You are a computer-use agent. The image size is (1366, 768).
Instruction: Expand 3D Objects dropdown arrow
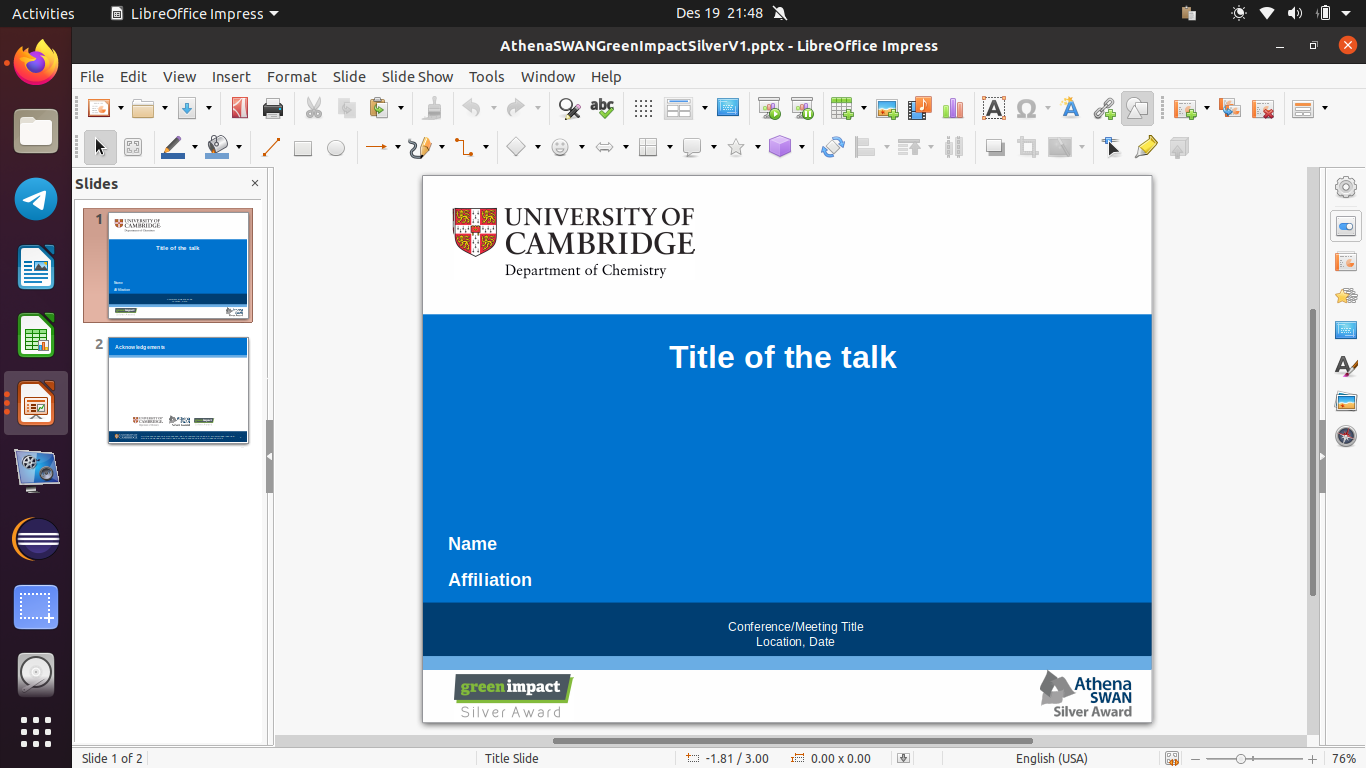point(801,148)
